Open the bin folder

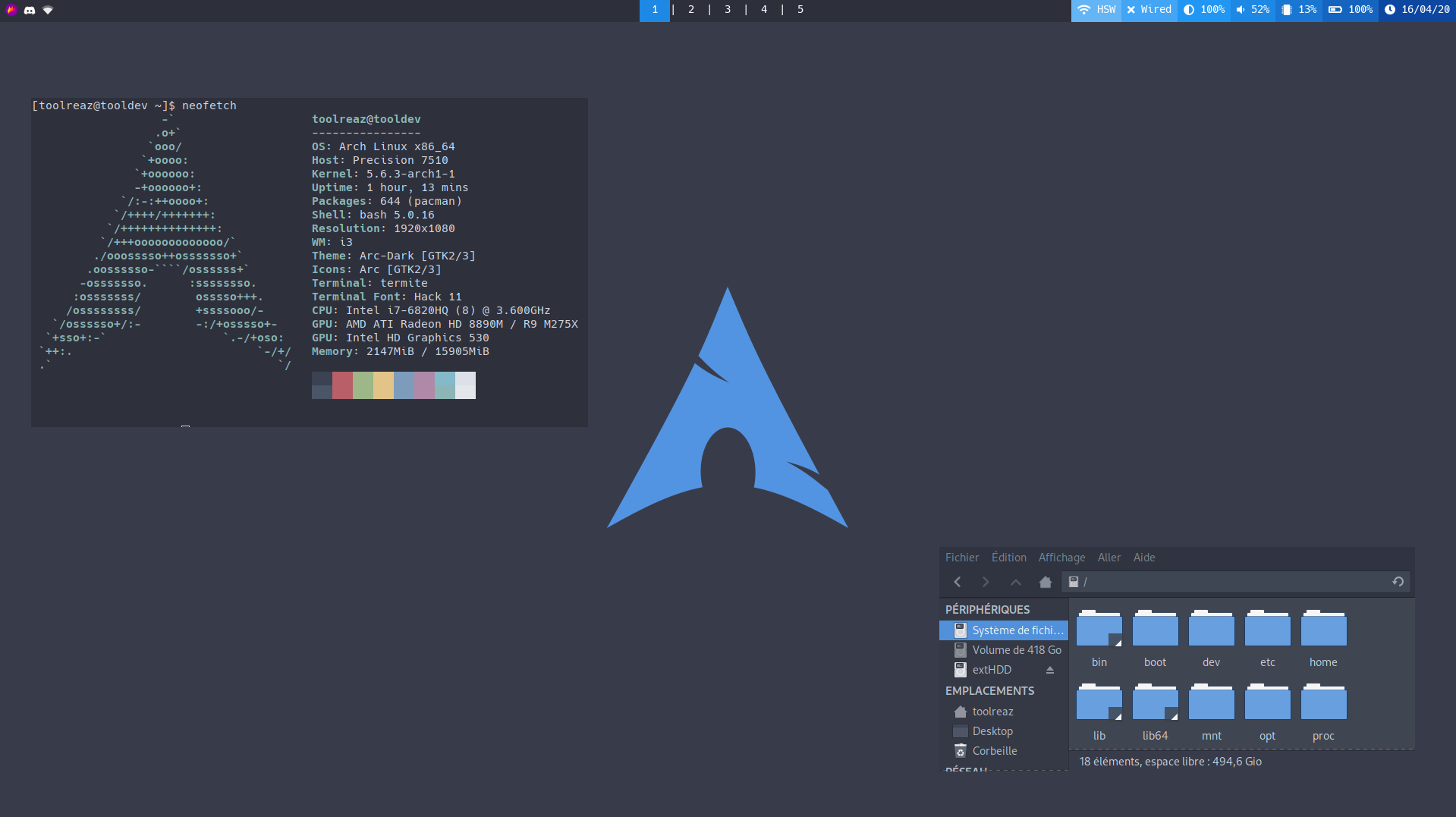tap(1099, 639)
